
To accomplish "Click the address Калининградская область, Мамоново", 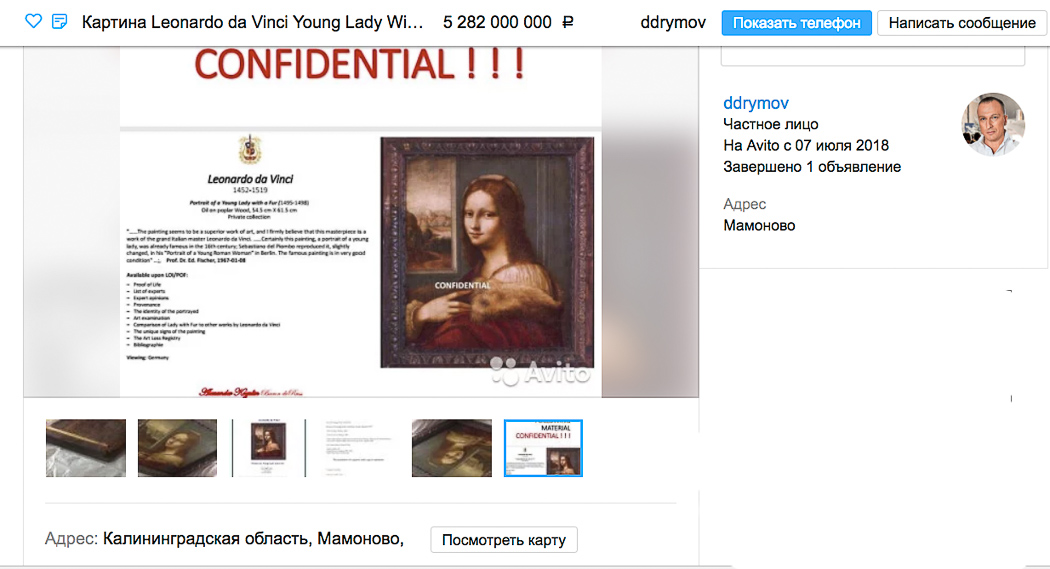I will (253, 539).
